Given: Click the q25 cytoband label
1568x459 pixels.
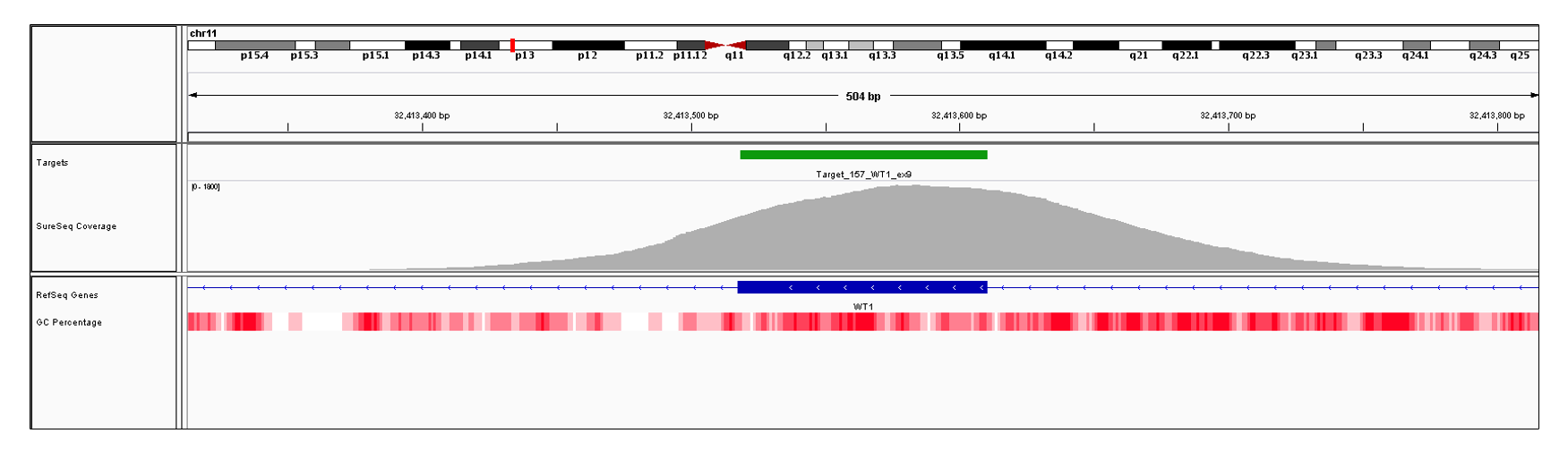Looking at the screenshot, I should click(x=1520, y=55).
